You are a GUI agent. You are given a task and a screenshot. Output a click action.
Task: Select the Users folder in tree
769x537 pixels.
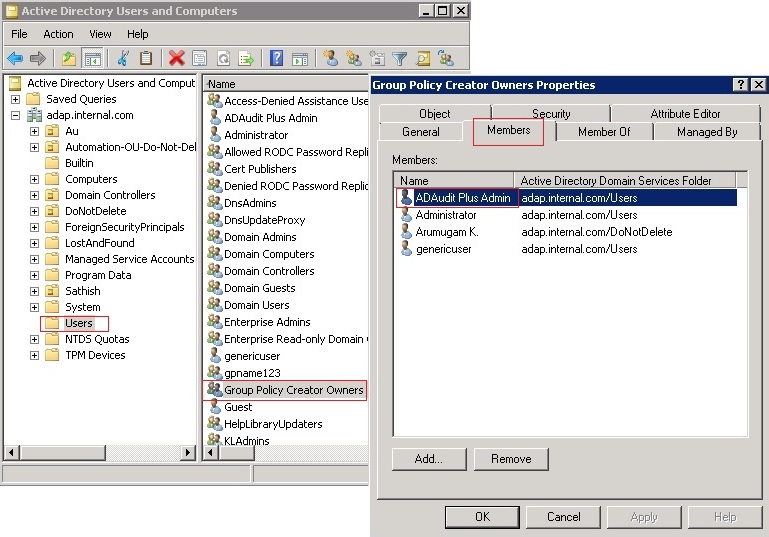(x=78, y=323)
